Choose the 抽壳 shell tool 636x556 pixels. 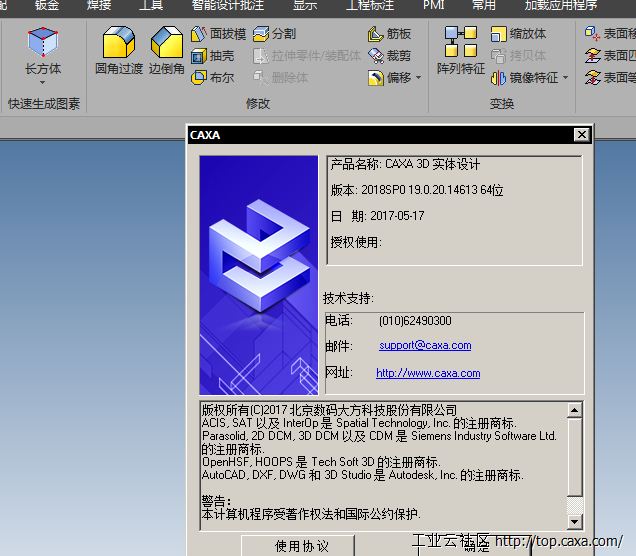tap(213, 56)
